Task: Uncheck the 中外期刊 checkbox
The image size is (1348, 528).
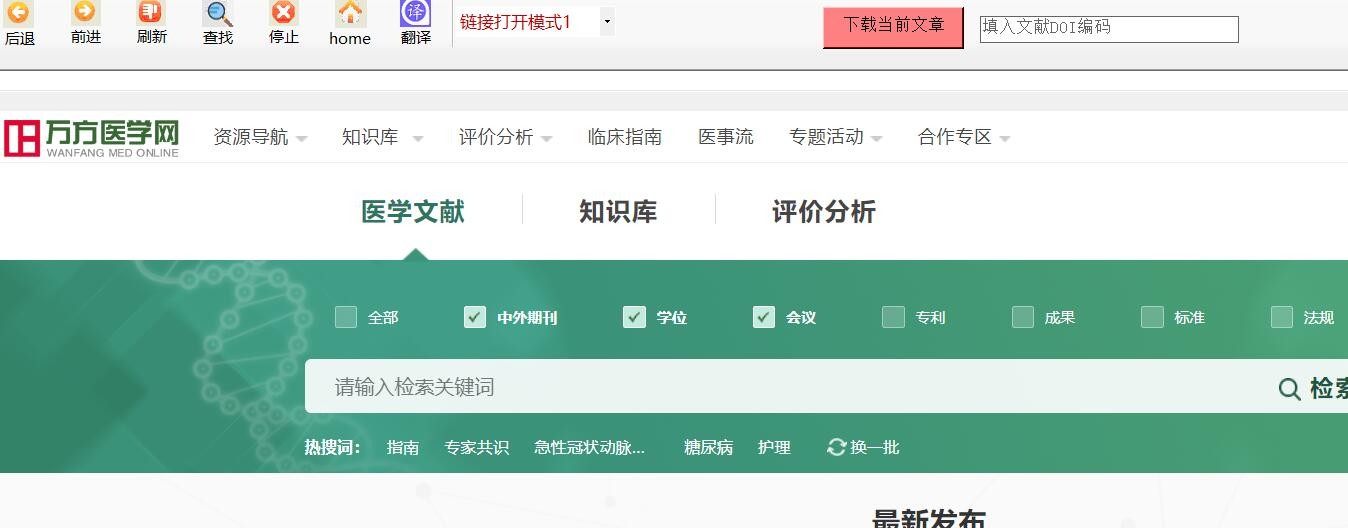Action: pos(475,317)
